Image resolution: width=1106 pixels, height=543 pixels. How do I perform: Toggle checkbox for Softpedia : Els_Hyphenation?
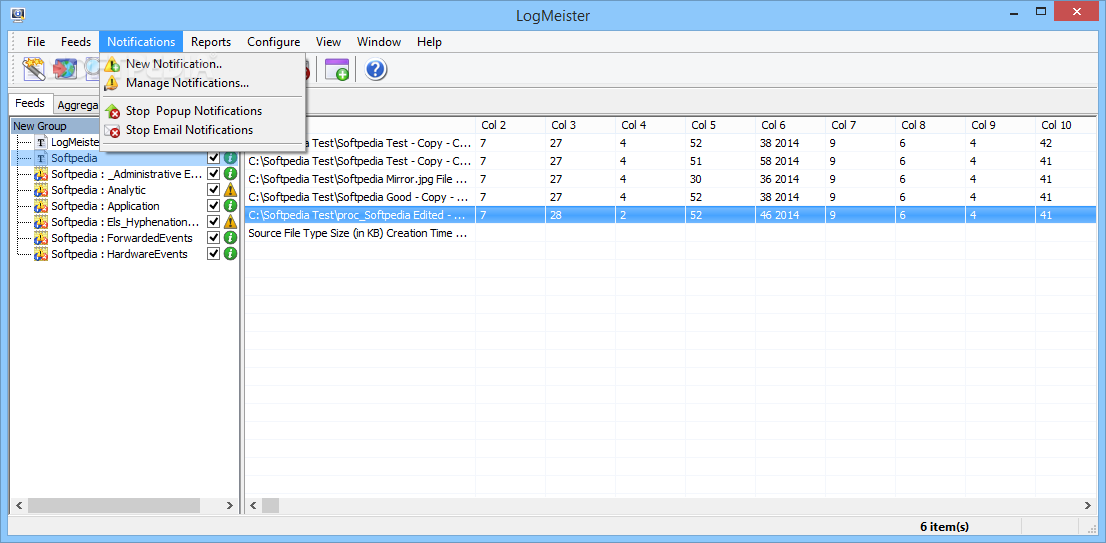(214, 221)
